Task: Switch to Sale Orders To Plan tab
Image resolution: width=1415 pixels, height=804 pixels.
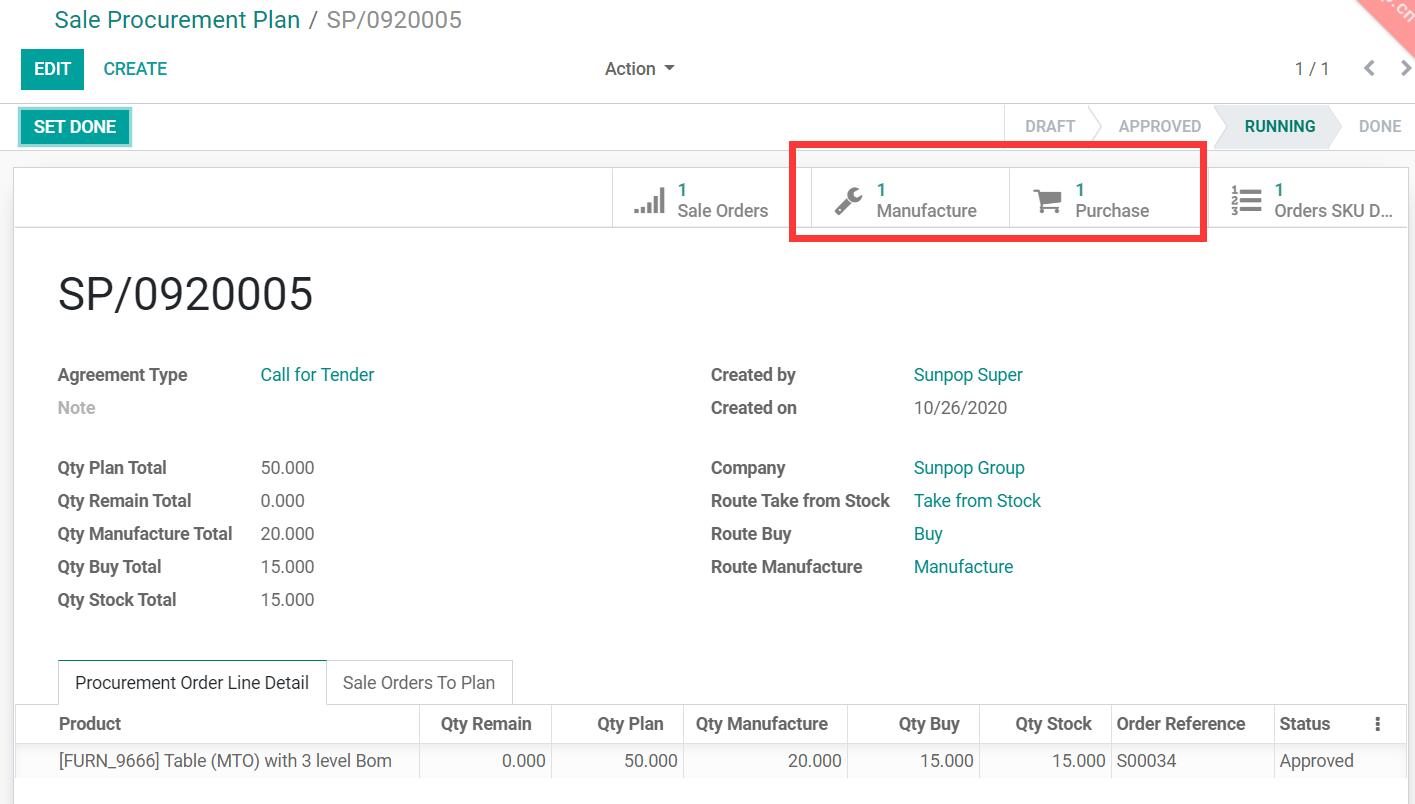Action: pos(419,683)
